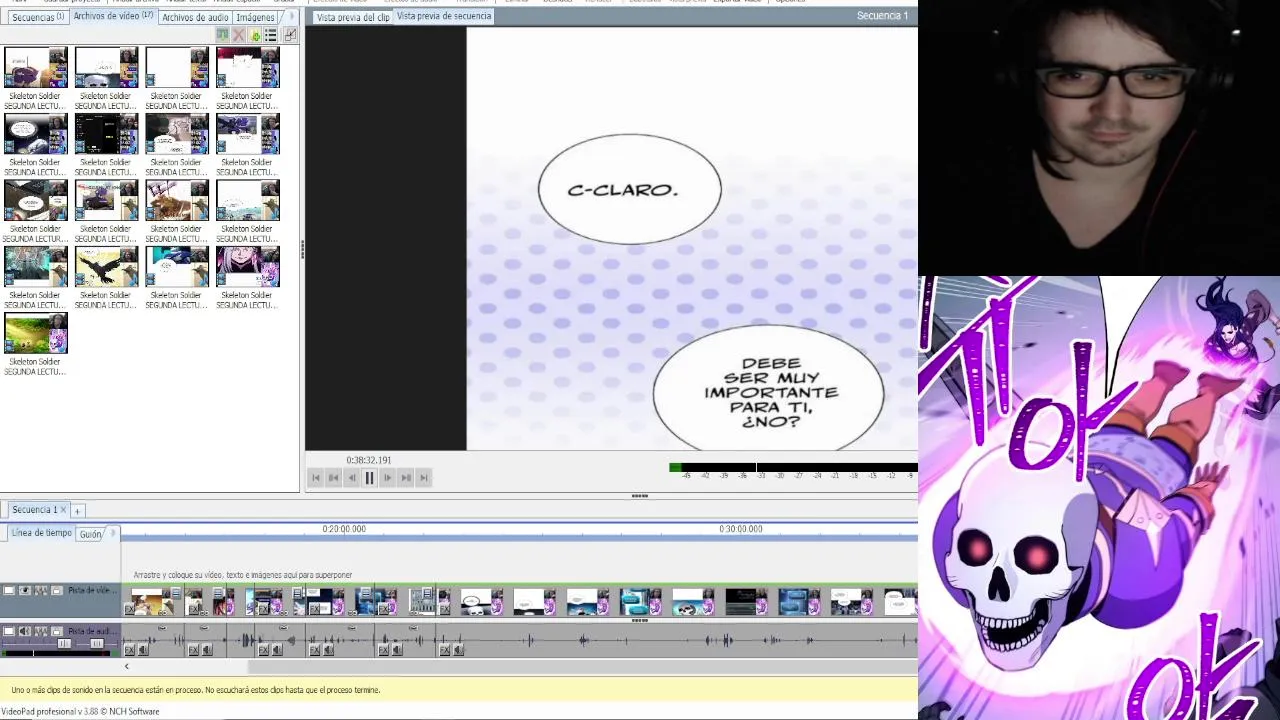
Task: Step back one frame
Action: (x=351, y=478)
